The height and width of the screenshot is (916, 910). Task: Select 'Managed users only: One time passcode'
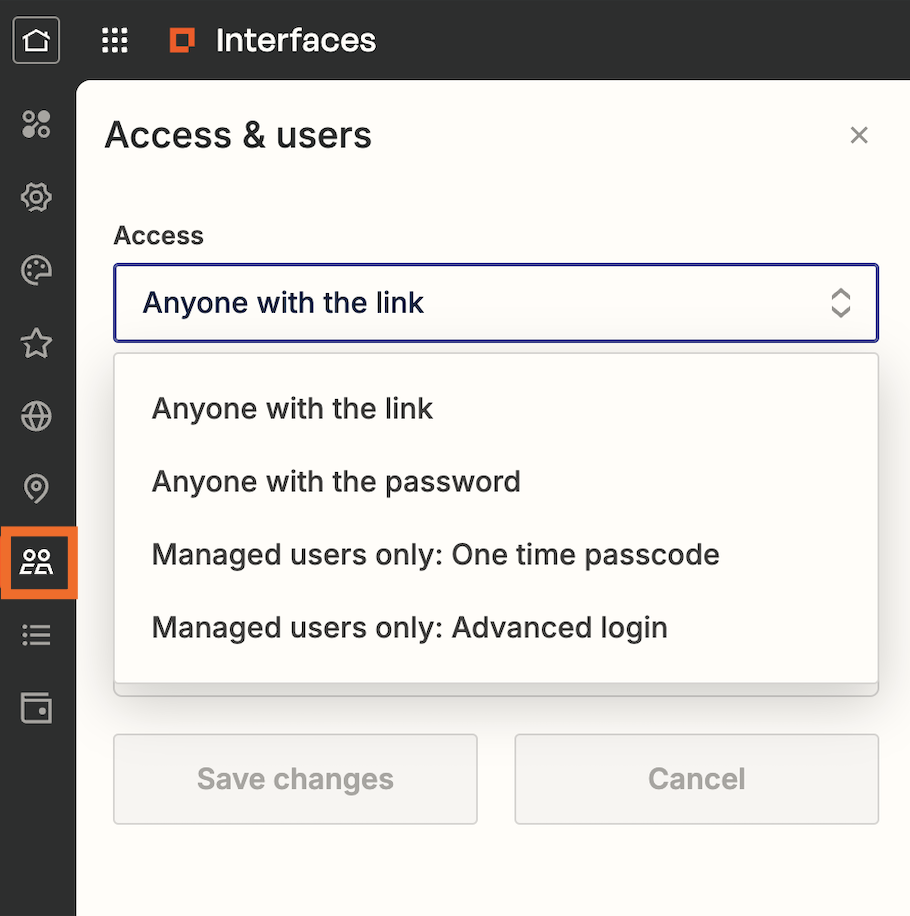point(435,554)
